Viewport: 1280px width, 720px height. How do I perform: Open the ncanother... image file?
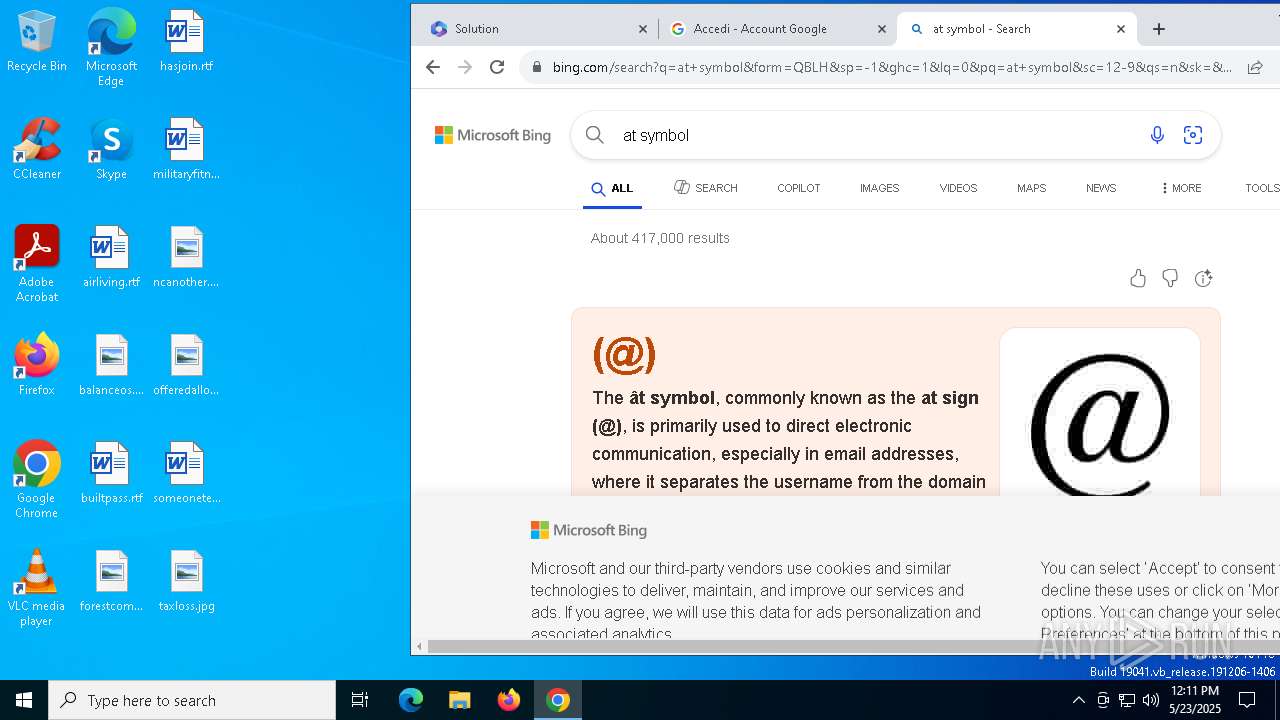pos(186,258)
